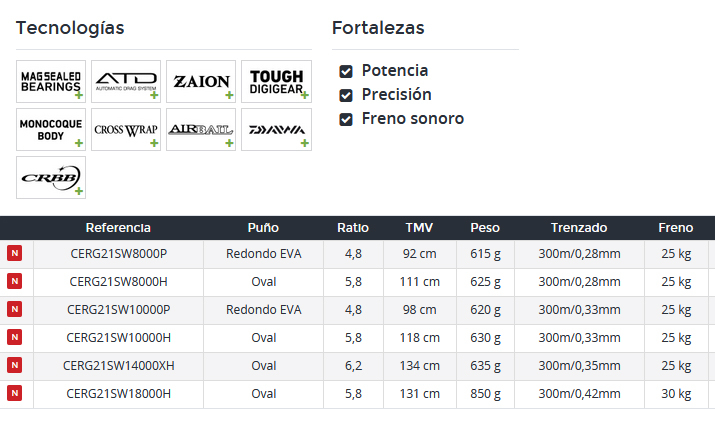This screenshot has height=442, width=715.
Task: Expand the plus sign on Tough Digigear
Action: pos(305,95)
